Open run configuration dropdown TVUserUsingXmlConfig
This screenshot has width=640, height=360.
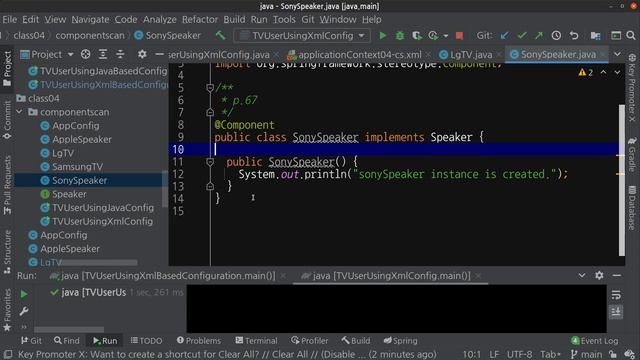click(302, 36)
